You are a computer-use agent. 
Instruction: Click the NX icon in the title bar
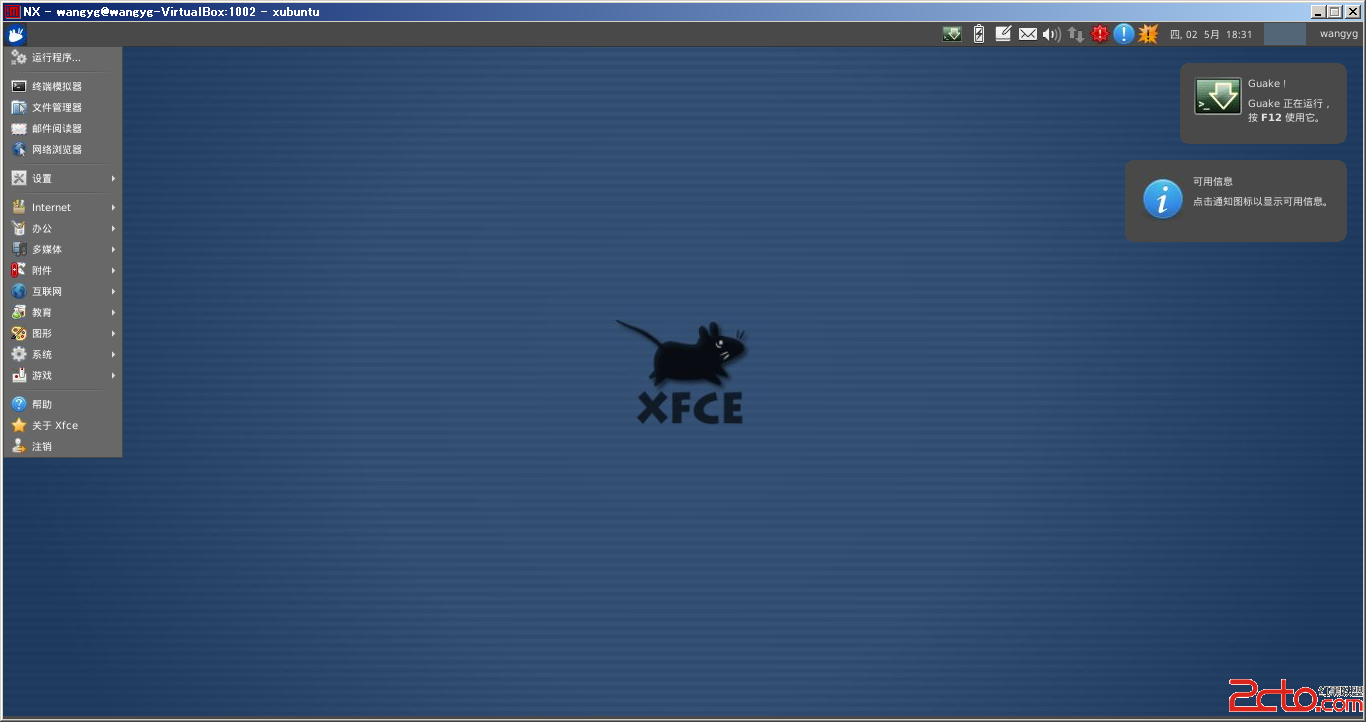pyautogui.click(x=13, y=12)
